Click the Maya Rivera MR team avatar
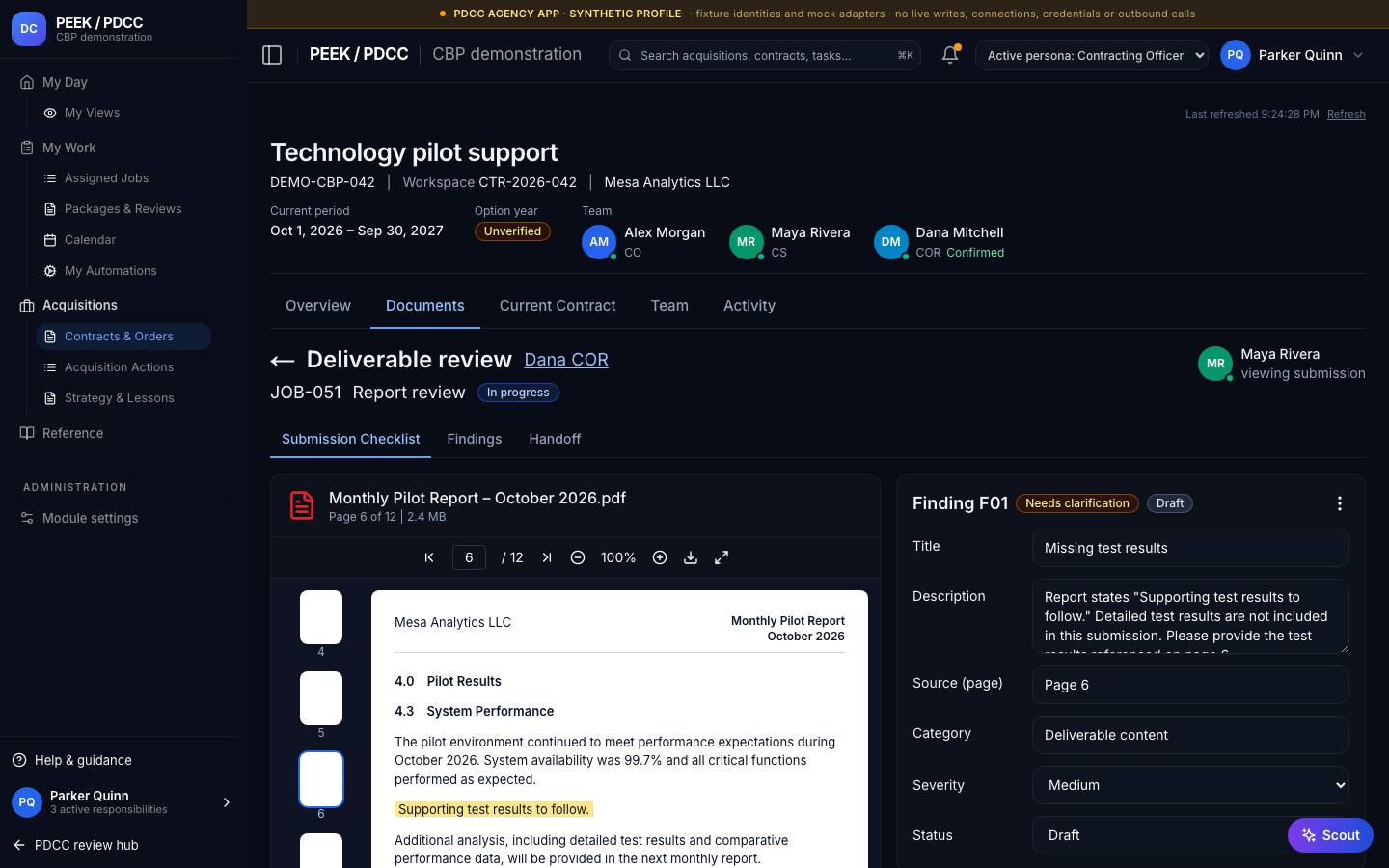1389x868 pixels. tap(747, 242)
